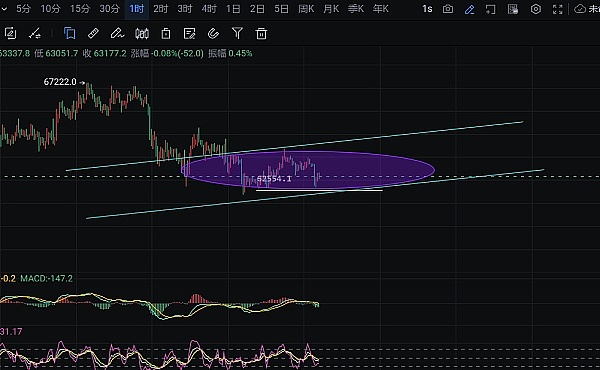Viewport: 600px width, 370px height.
Task: Select the 30分 interval
Action: pyautogui.click(x=109, y=9)
